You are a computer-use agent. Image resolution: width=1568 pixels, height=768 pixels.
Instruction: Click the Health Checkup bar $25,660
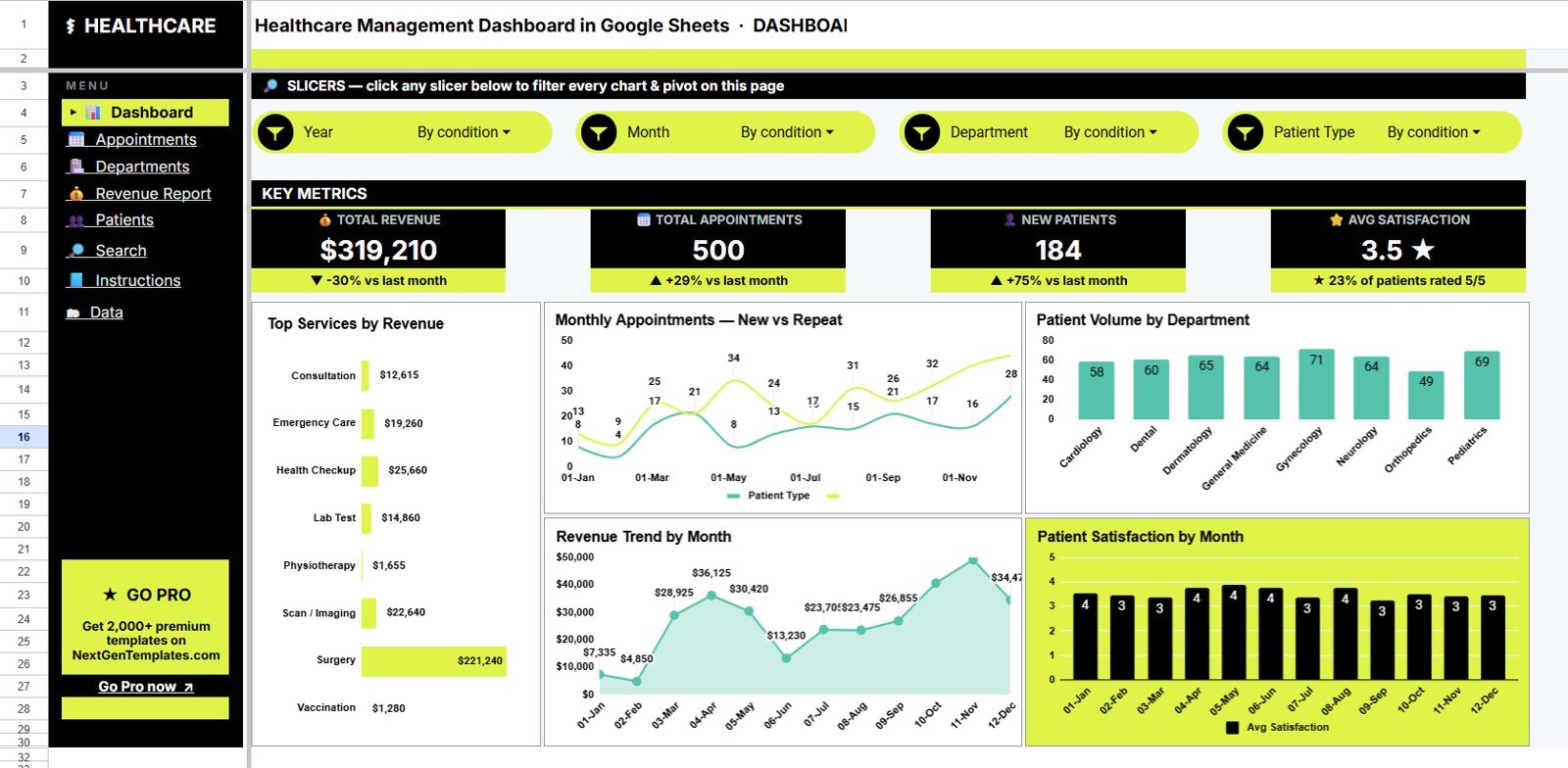(x=369, y=471)
